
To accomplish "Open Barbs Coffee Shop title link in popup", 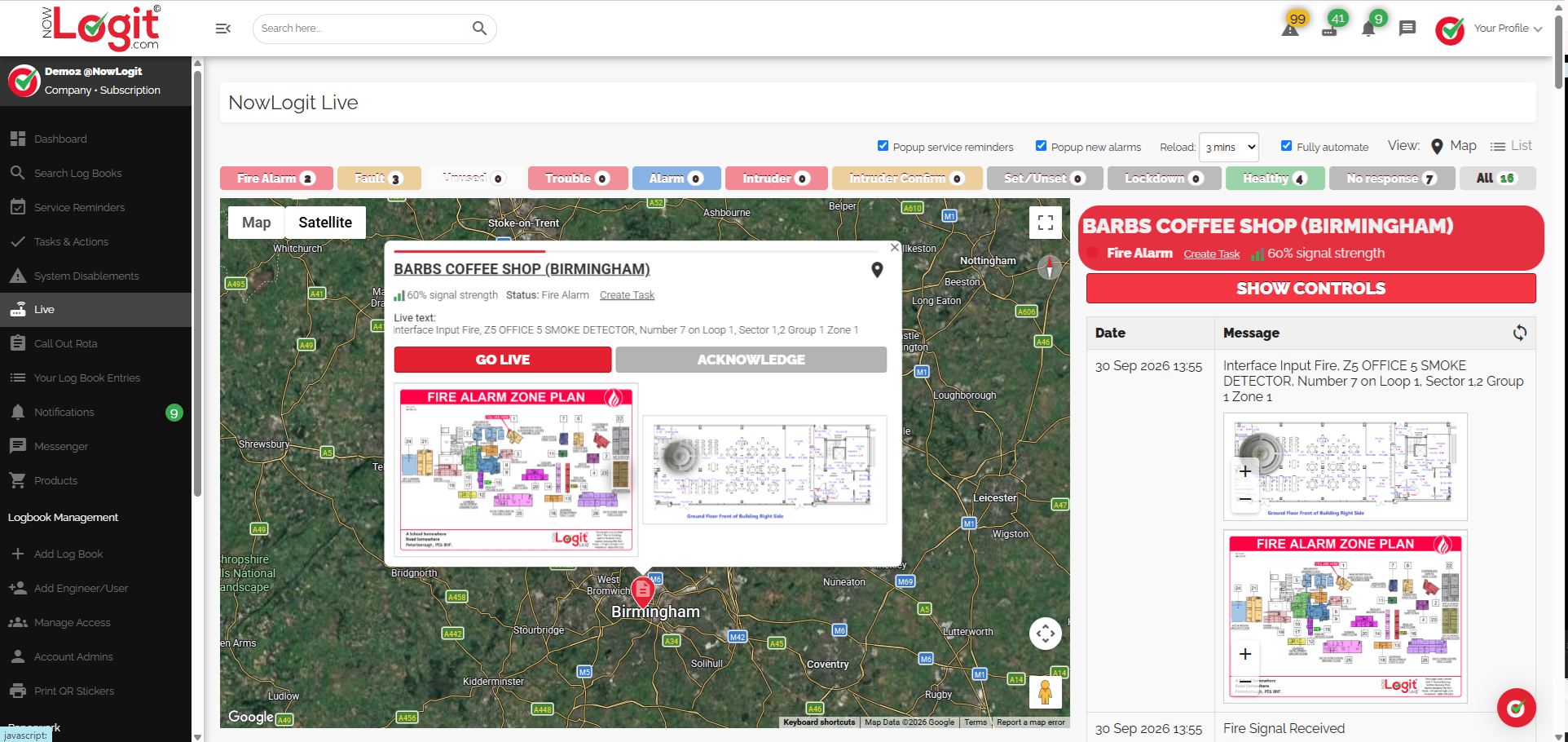I will pyautogui.click(x=522, y=269).
